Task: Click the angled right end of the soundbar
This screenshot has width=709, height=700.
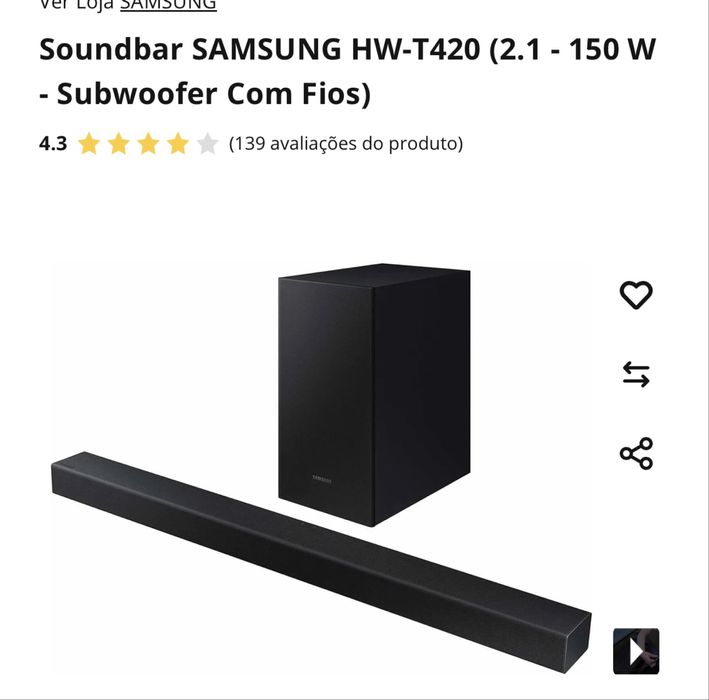Action: tap(578, 642)
